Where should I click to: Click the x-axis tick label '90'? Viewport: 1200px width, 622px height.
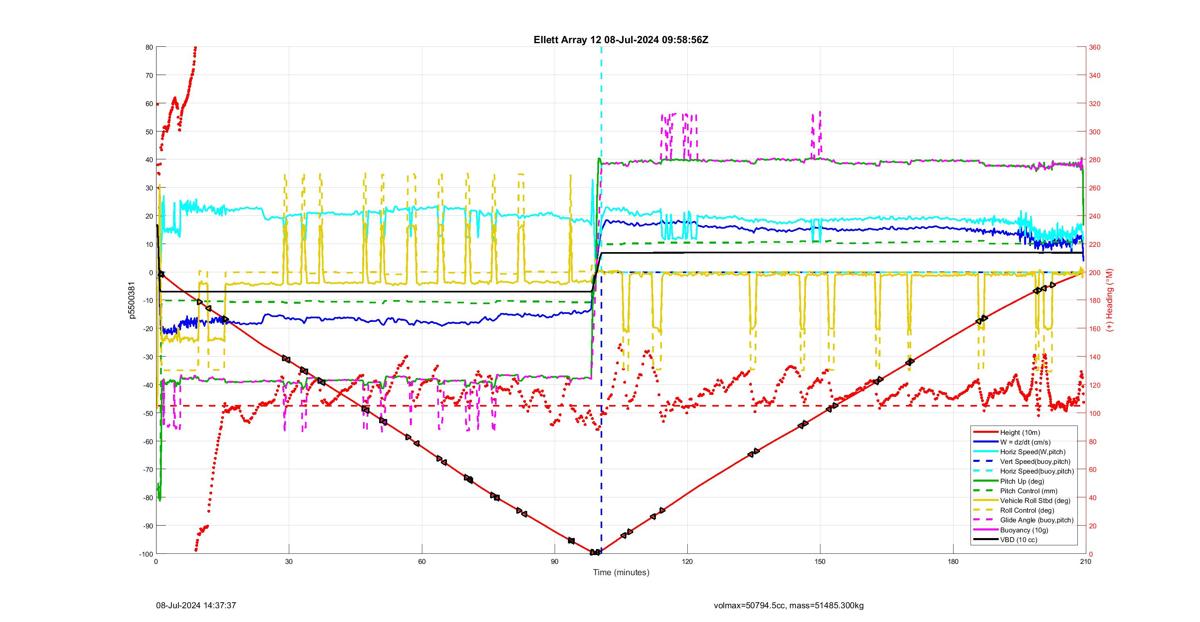click(x=555, y=562)
